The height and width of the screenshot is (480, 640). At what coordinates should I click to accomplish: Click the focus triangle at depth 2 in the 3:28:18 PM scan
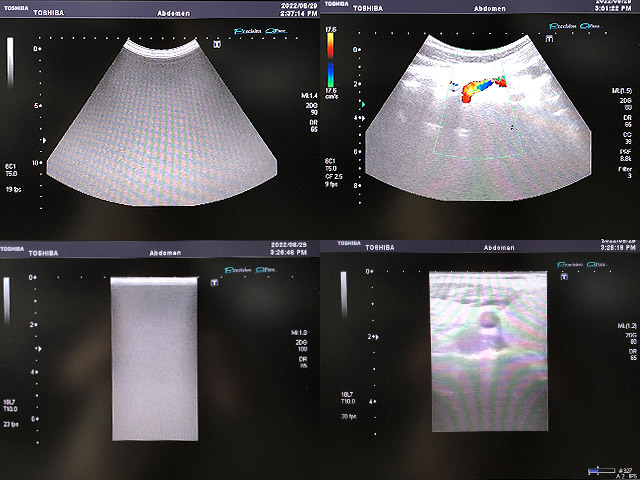tap(377, 337)
